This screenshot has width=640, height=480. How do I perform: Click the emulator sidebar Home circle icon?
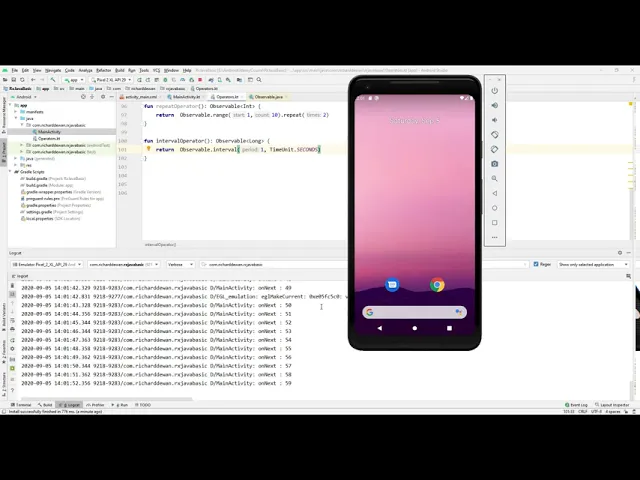click(x=495, y=208)
